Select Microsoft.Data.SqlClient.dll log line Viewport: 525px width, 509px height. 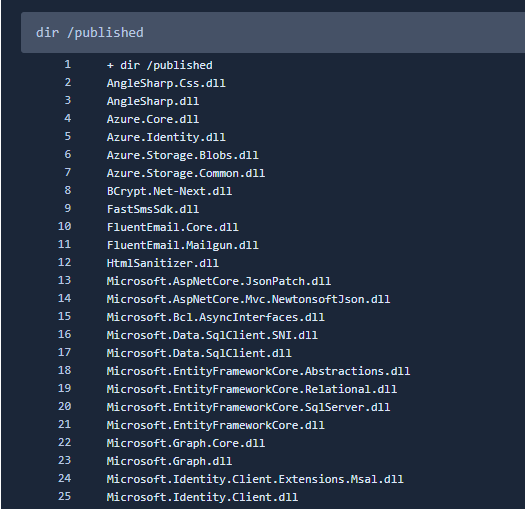point(199,353)
